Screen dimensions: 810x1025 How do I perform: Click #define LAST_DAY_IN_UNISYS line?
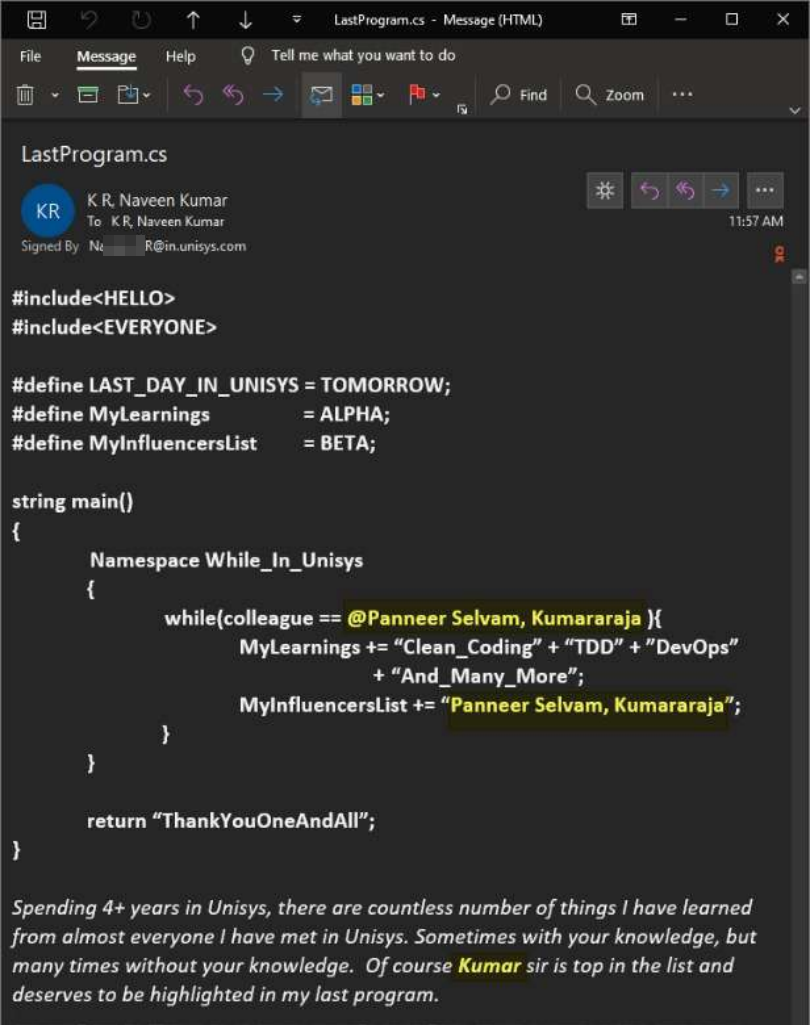click(x=231, y=385)
